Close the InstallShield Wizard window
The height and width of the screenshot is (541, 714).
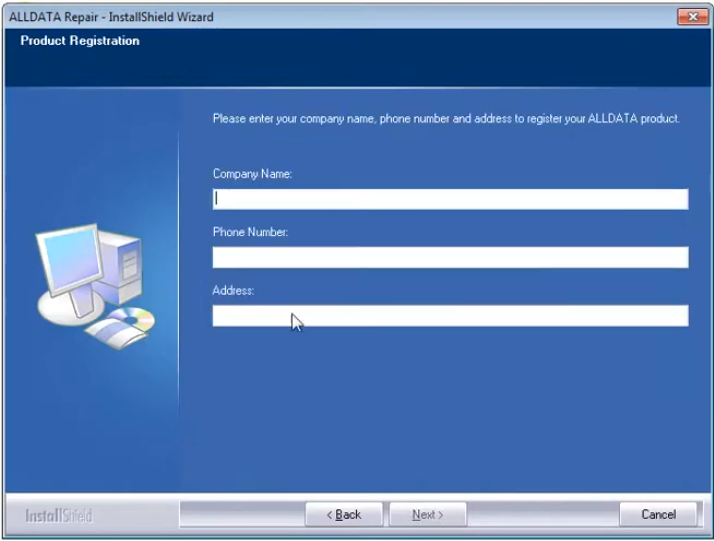pos(692,17)
